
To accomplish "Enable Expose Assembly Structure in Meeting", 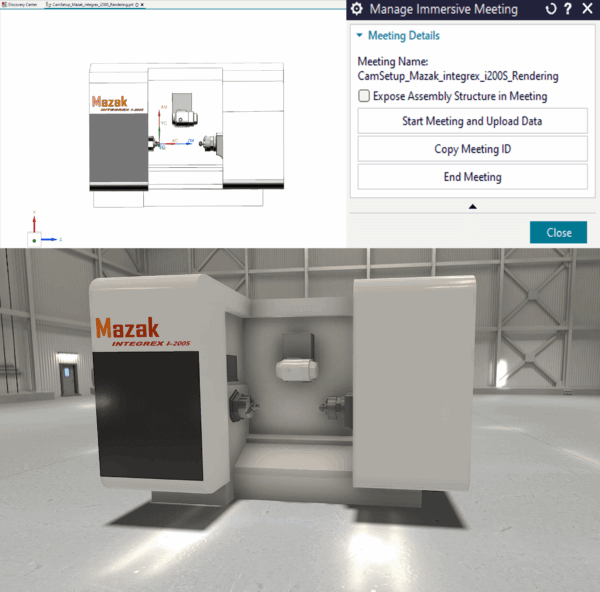I will pyautogui.click(x=364, y=96).
